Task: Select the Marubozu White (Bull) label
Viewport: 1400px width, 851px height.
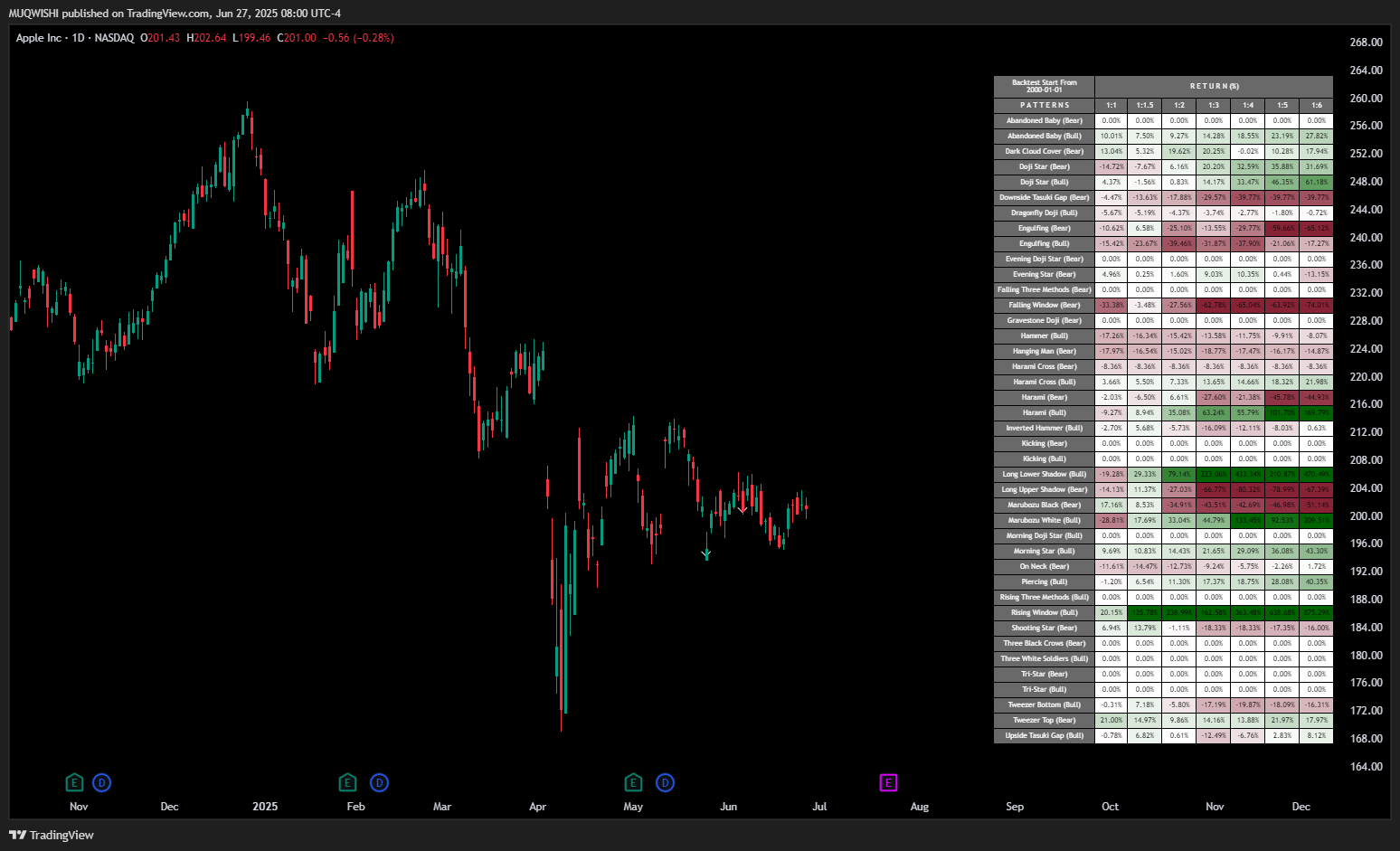Action: pos(1045,521)
